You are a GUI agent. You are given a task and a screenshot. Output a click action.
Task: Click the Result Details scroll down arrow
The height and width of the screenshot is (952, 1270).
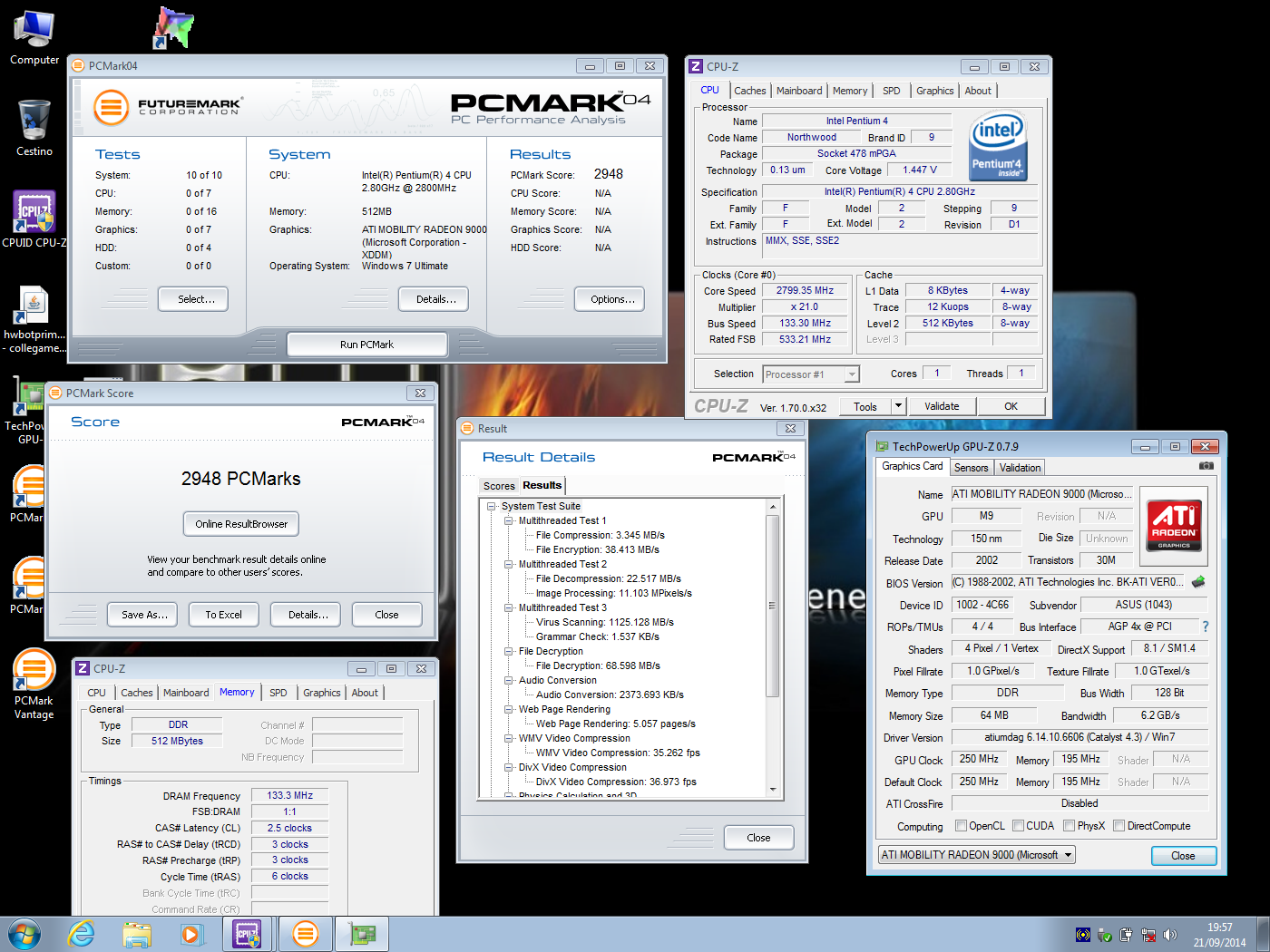pyautogui.click(x=772, y=790)
